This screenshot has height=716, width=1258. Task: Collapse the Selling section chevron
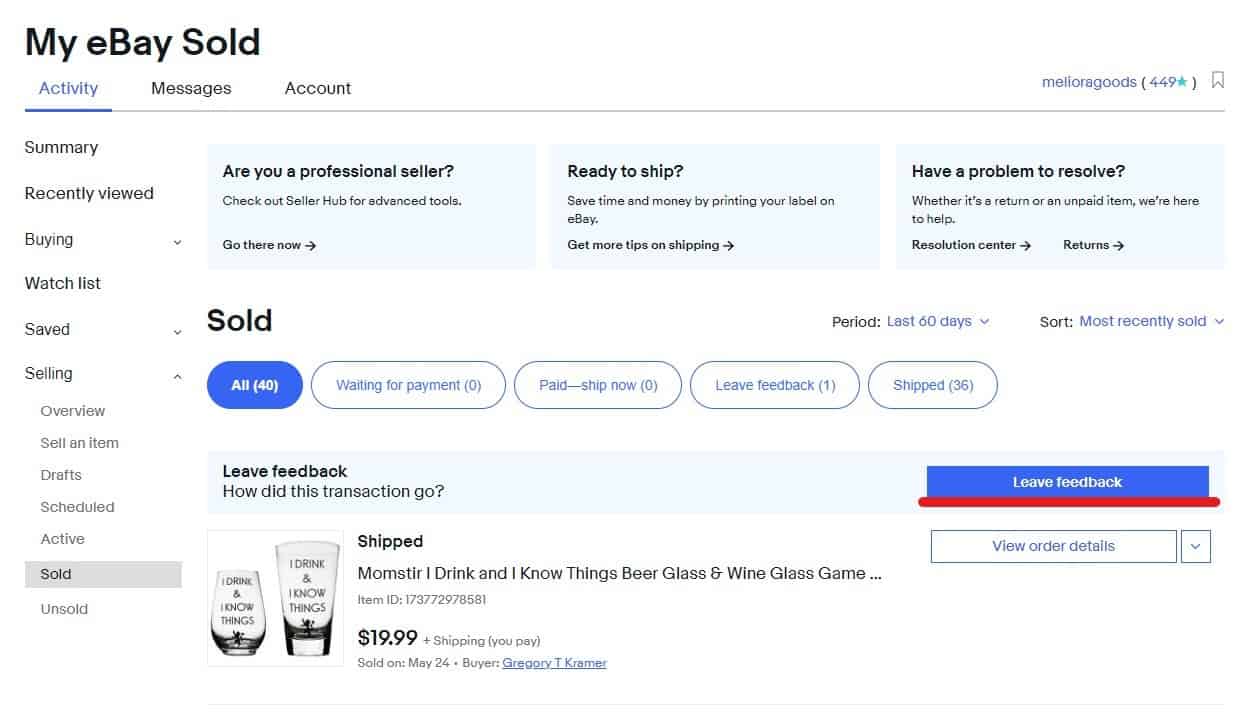coord(178,376)
